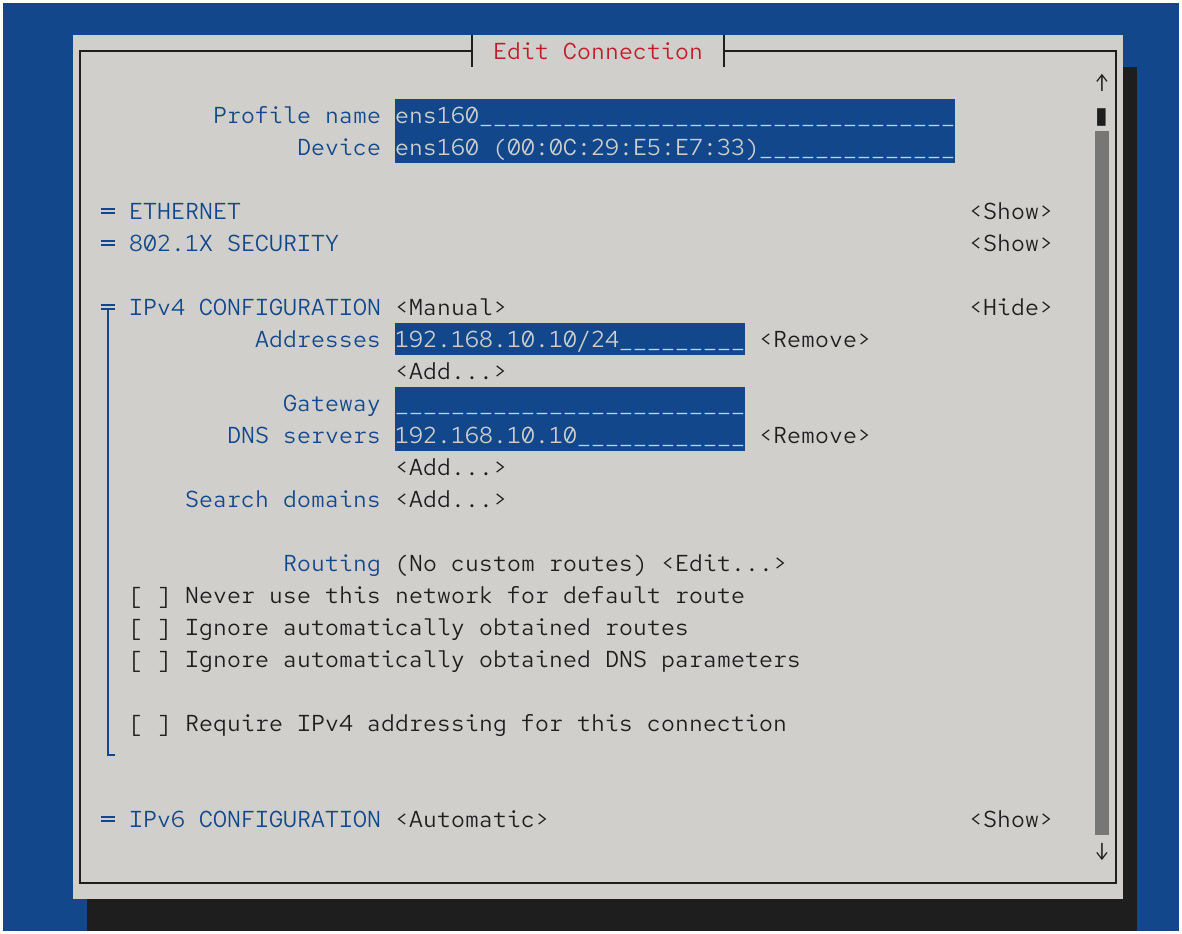Enable 'Require IPv4 addressing for this connection'
Screen dimensions: 1182x934
(150, 724)
